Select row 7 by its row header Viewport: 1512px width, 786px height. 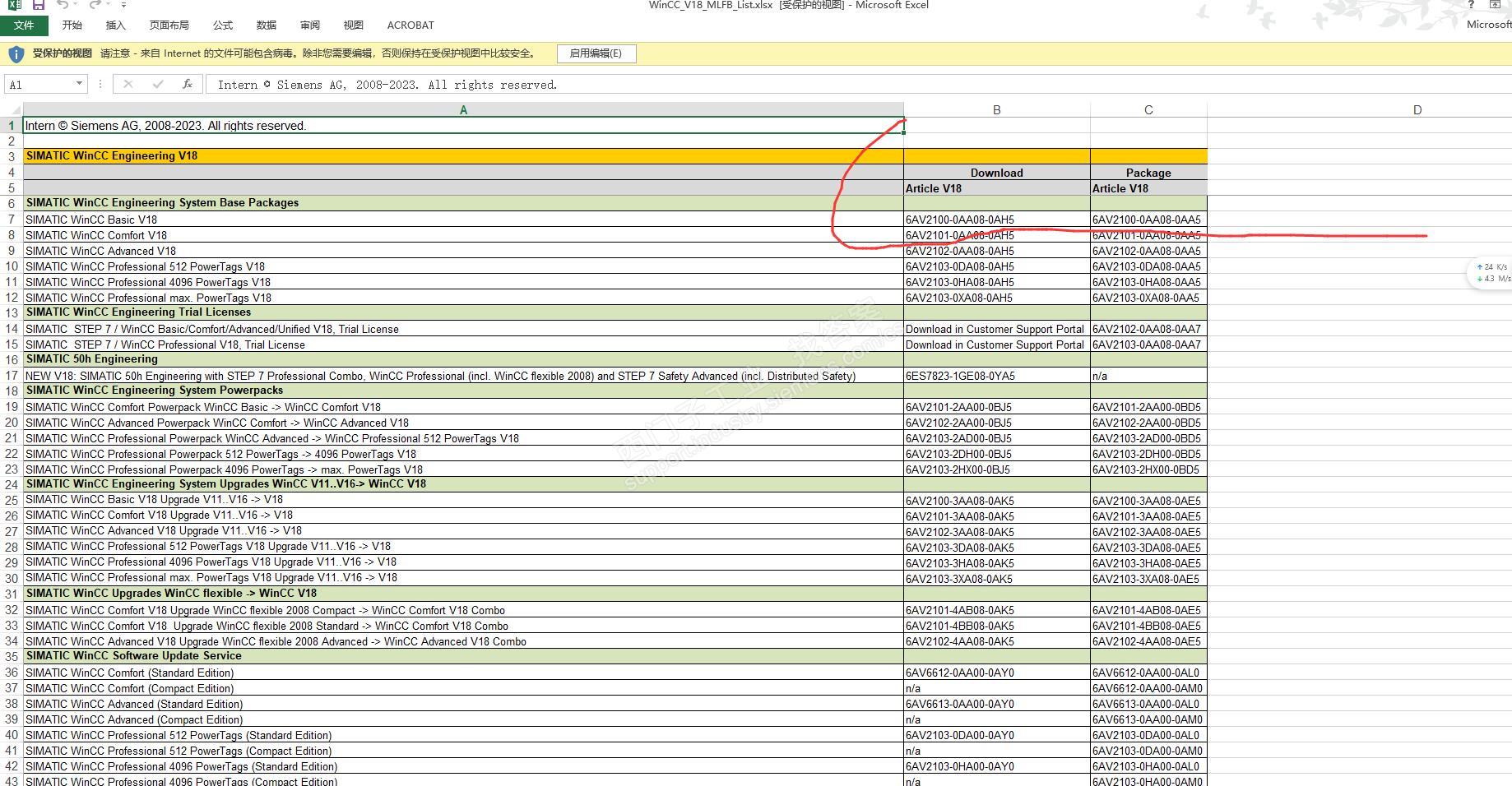tap(12, 220)
